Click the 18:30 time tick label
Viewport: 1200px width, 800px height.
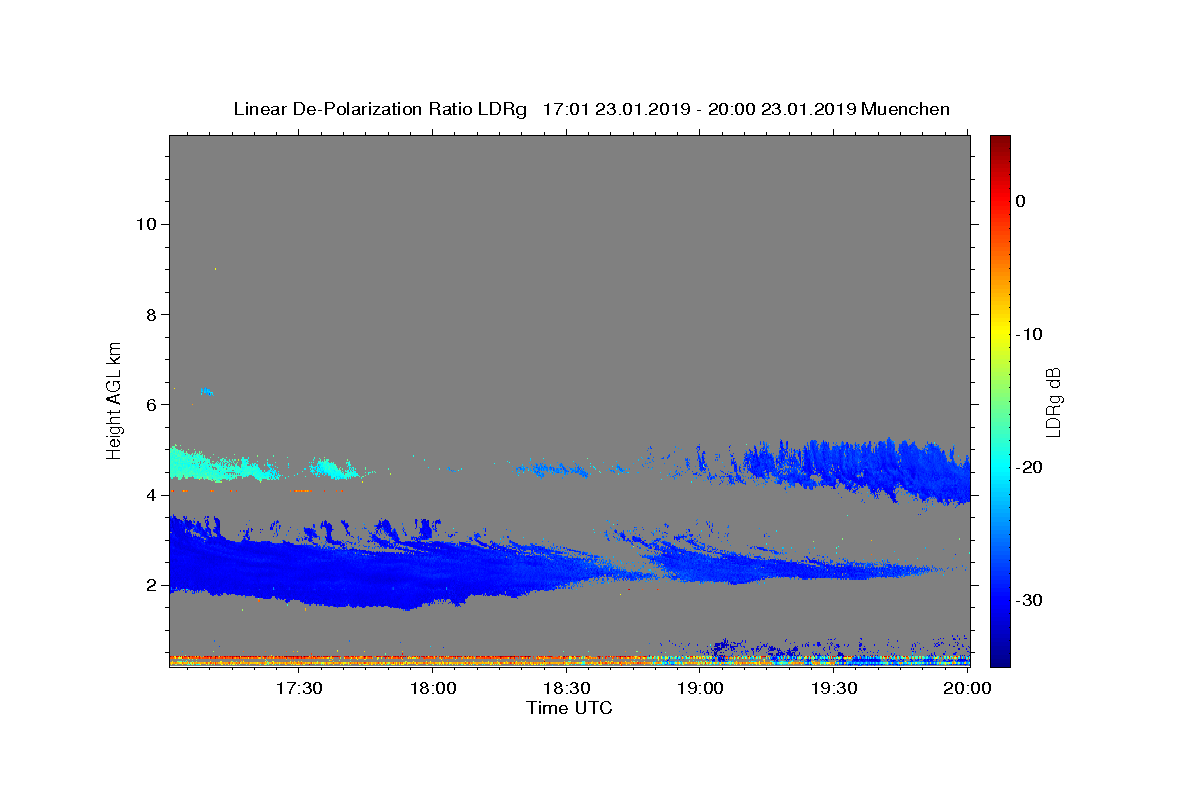coord(567,688)
